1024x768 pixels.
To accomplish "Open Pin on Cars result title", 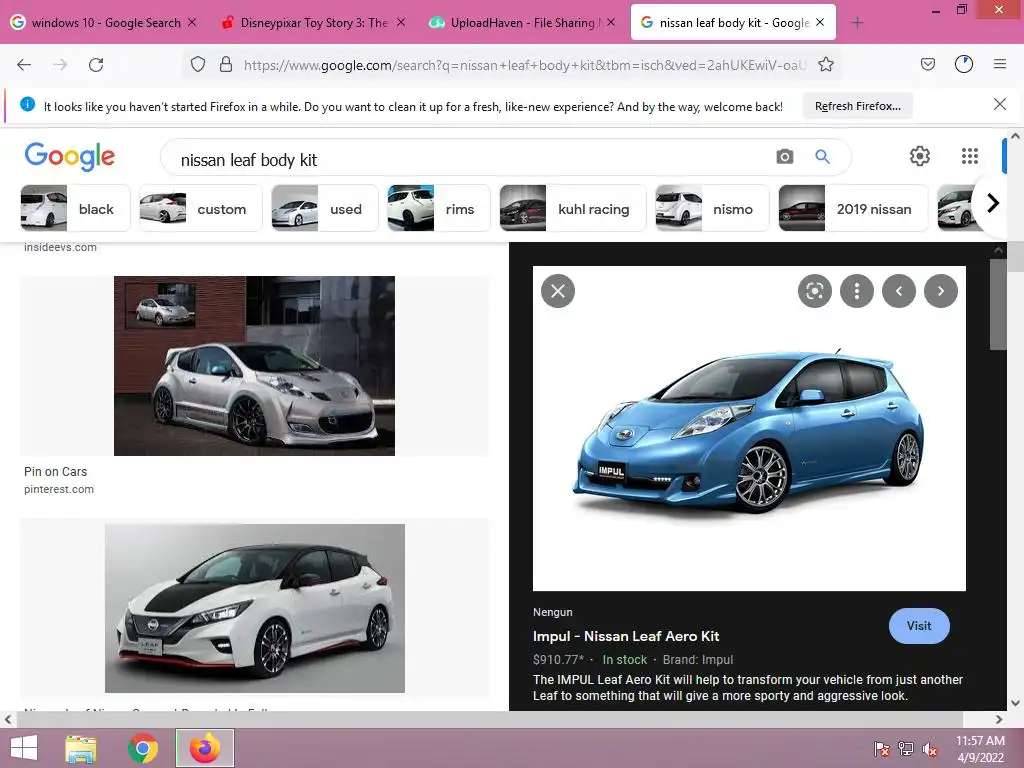I will [x=56, y=472].
